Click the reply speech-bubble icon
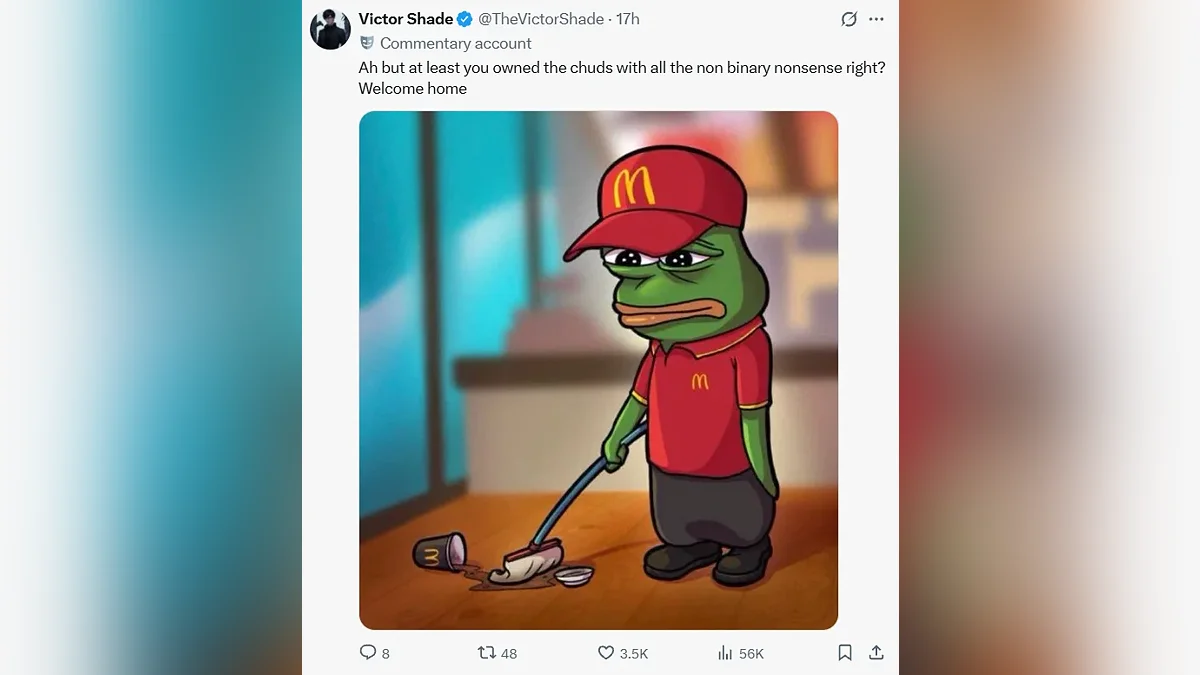The width and height of the screenshot is (1200, 675). [368, 652]
